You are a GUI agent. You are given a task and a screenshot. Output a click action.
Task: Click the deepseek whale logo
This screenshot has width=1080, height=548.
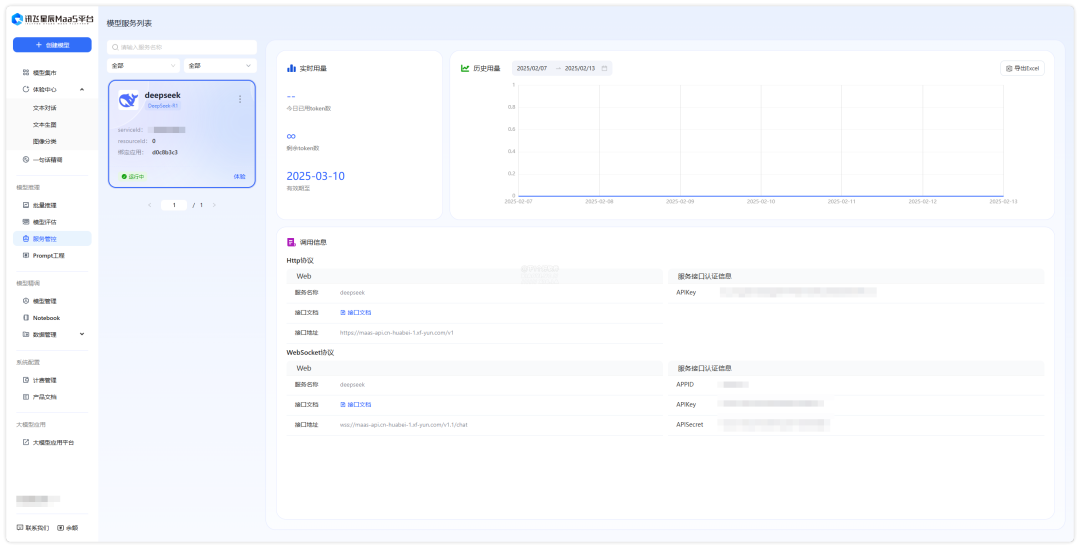128,99
